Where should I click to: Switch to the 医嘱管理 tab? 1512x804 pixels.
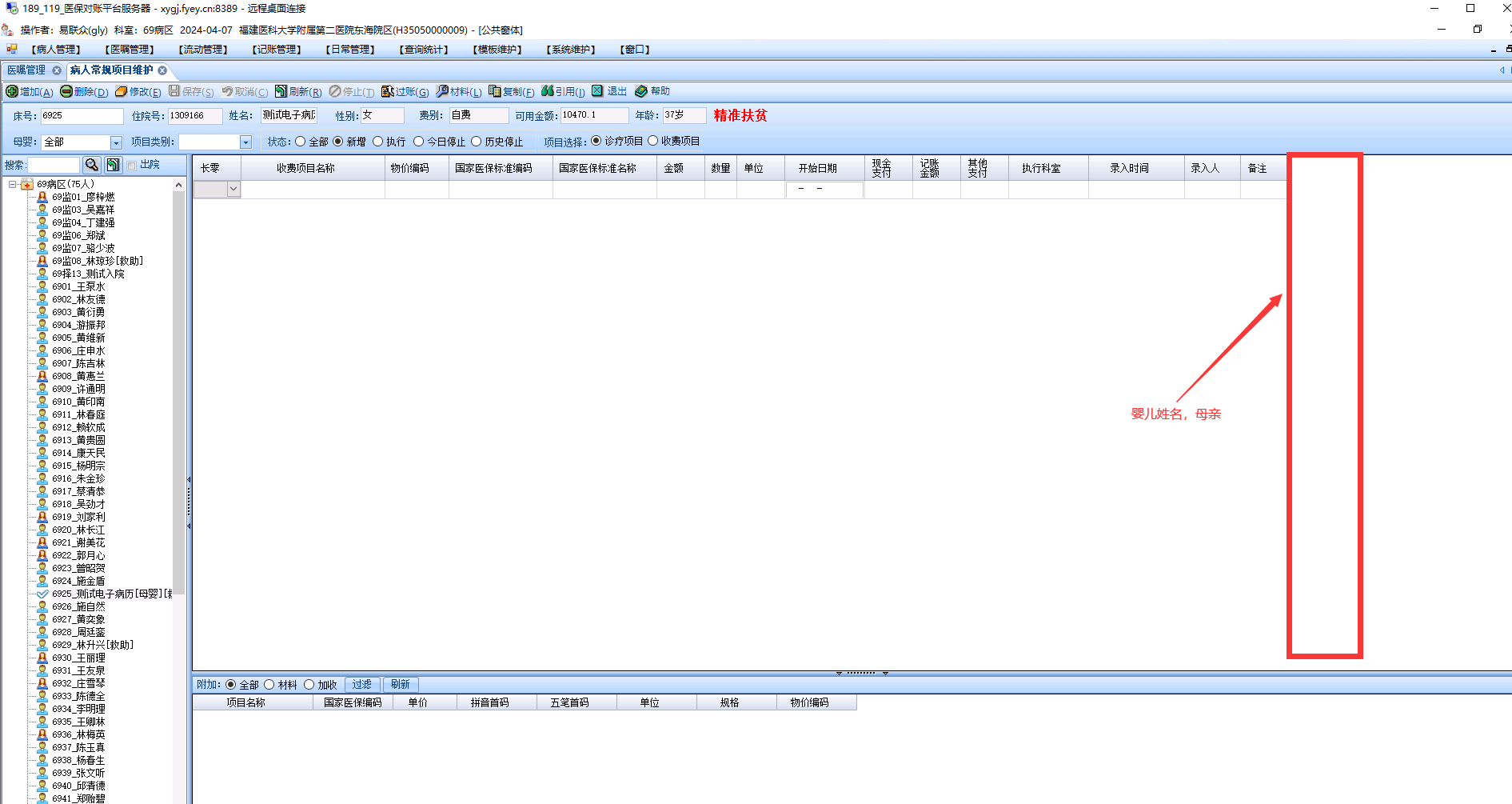click(26, 70)
